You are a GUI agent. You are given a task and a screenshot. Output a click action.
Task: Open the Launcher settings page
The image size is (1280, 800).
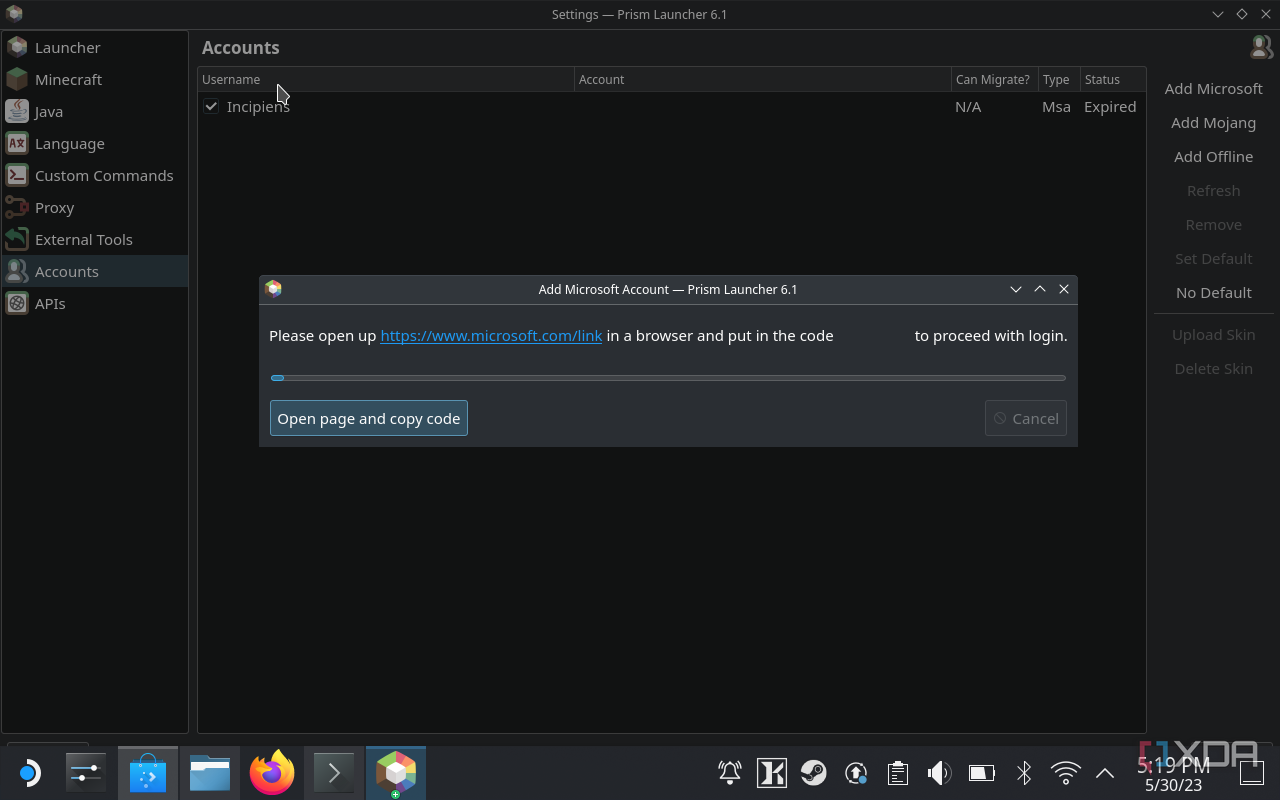(x=95, y=47)
